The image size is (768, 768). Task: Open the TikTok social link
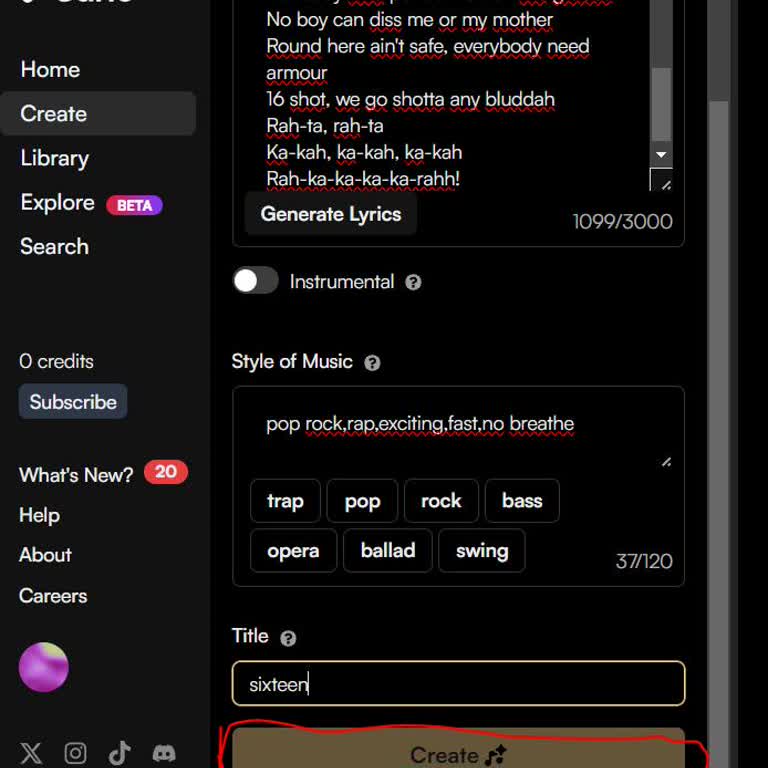pos(120,753)
